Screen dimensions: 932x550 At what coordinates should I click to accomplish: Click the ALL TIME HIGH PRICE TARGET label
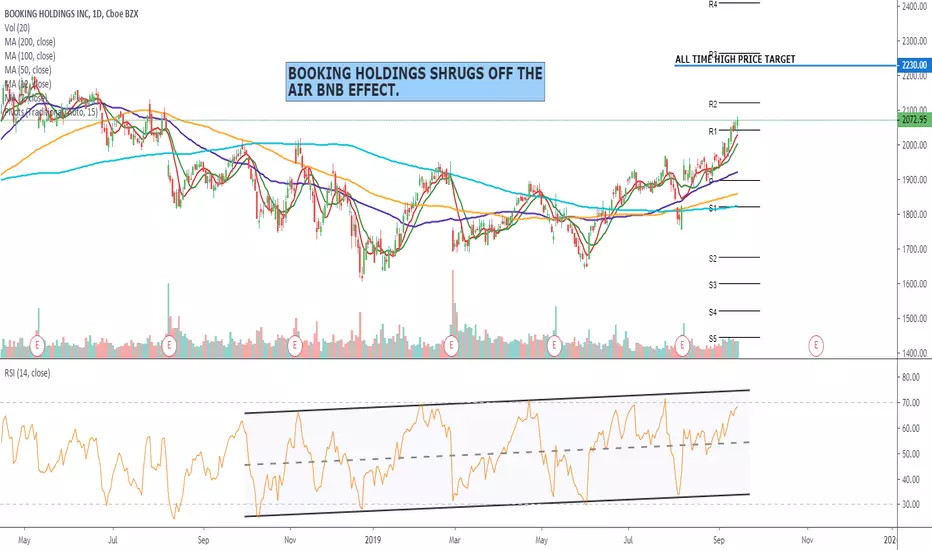click(x=735, y=59)
